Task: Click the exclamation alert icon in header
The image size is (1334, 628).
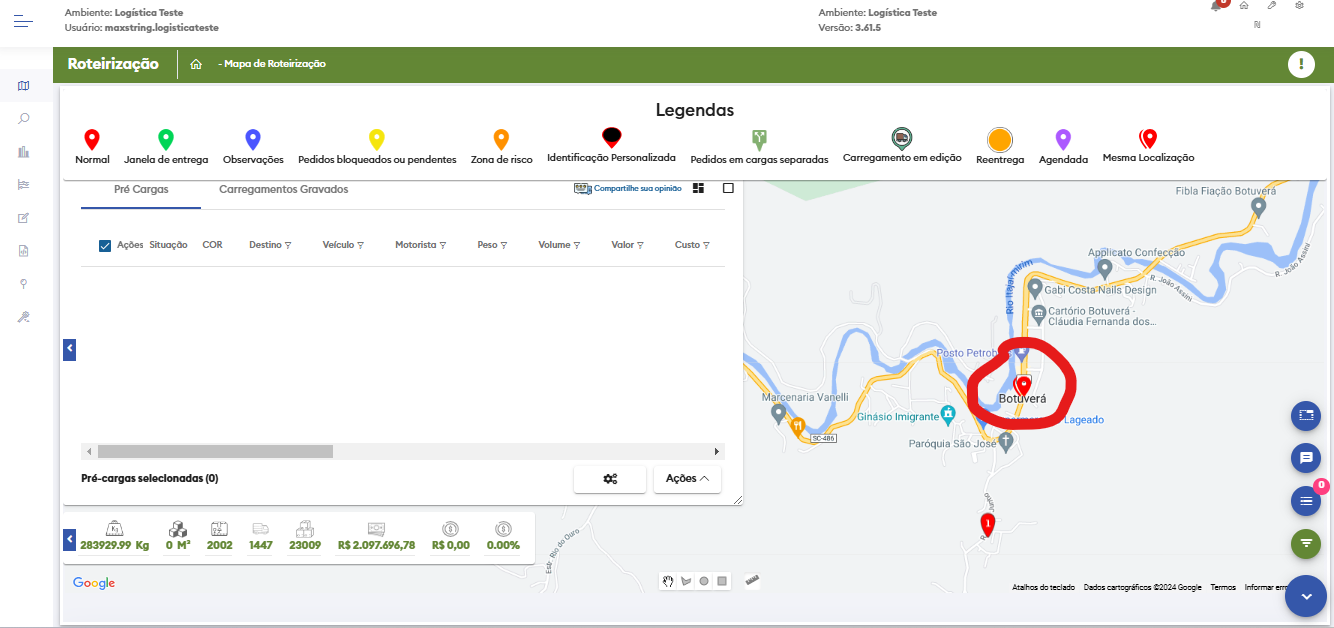Action: click(x=1300, y=65)
